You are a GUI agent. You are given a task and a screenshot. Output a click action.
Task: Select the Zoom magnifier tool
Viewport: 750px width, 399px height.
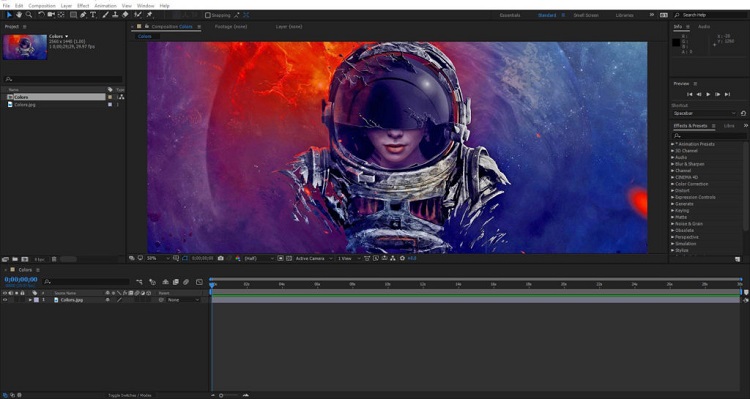pos(29,15)
